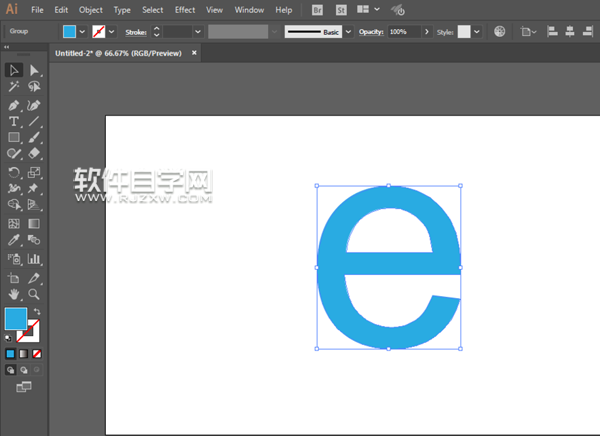The height and width of the screenshot is (436, 600).
Task: Select the Paintbrush tool
Action: tap(34, 137)
